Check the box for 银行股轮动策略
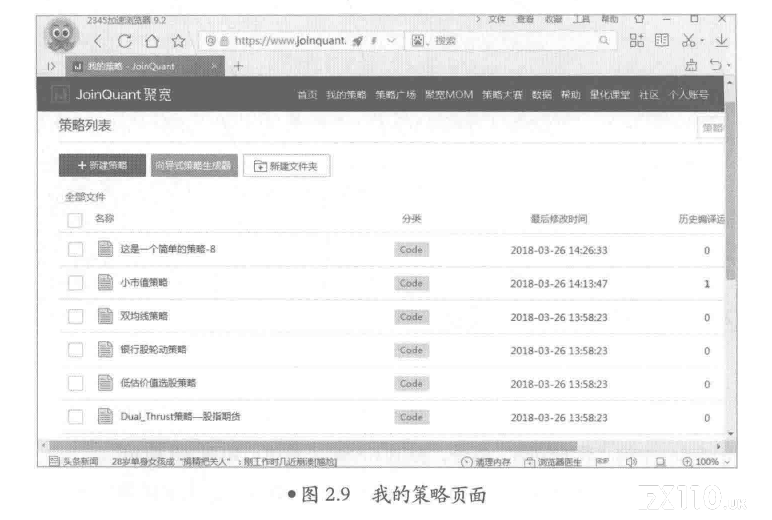This screenshot has width=772, height=520. [75, 350]
